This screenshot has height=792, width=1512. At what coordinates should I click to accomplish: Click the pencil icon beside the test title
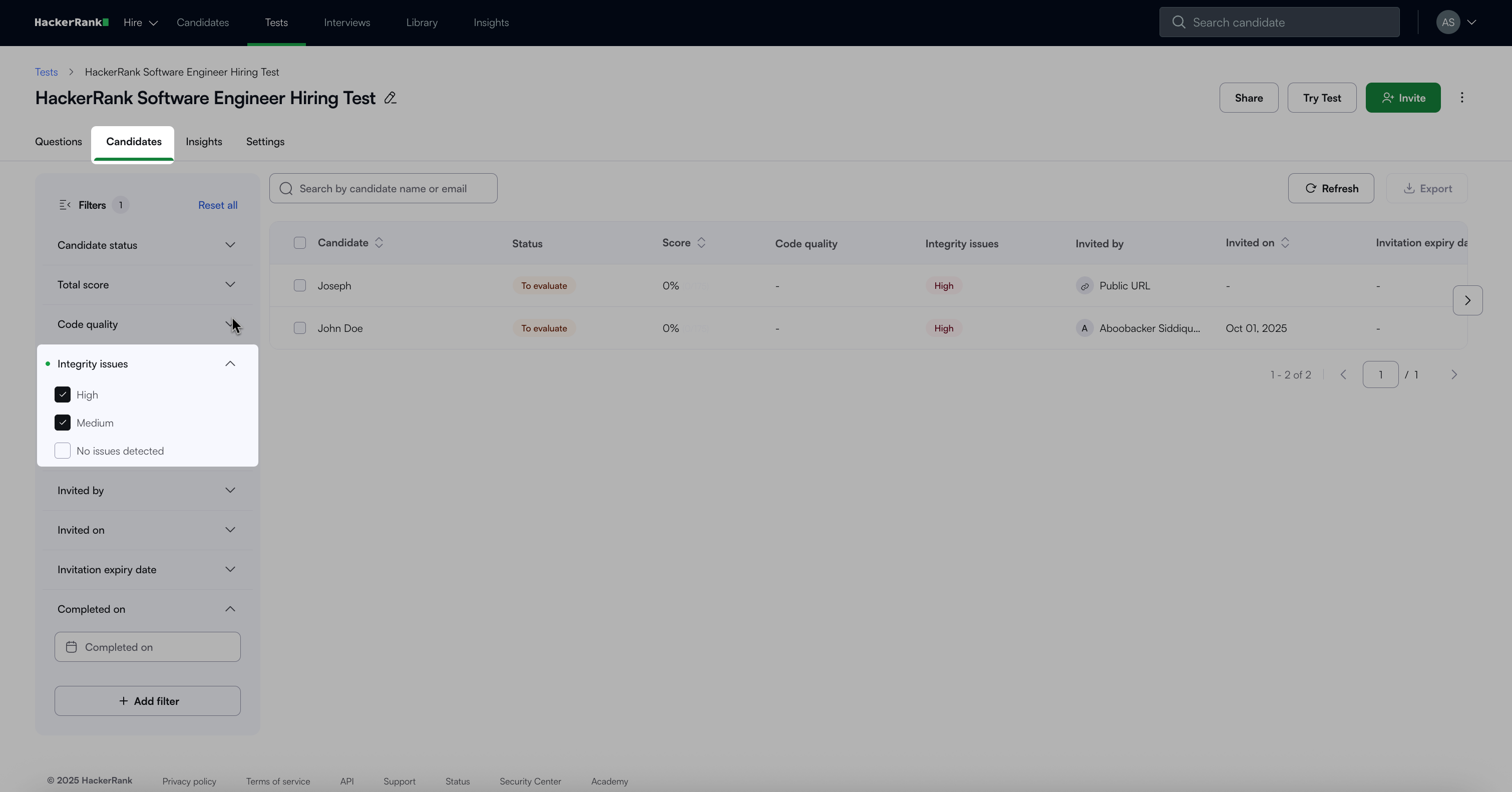tap(391, 98)
